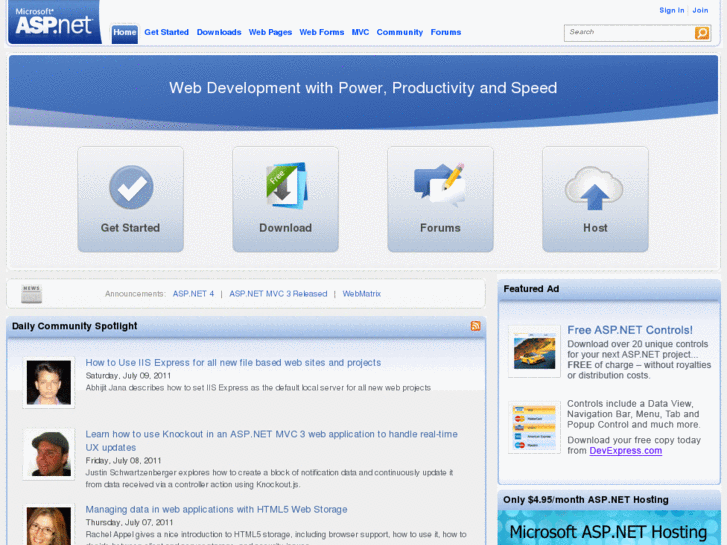Open the IIS Express article link

point(233,362)
